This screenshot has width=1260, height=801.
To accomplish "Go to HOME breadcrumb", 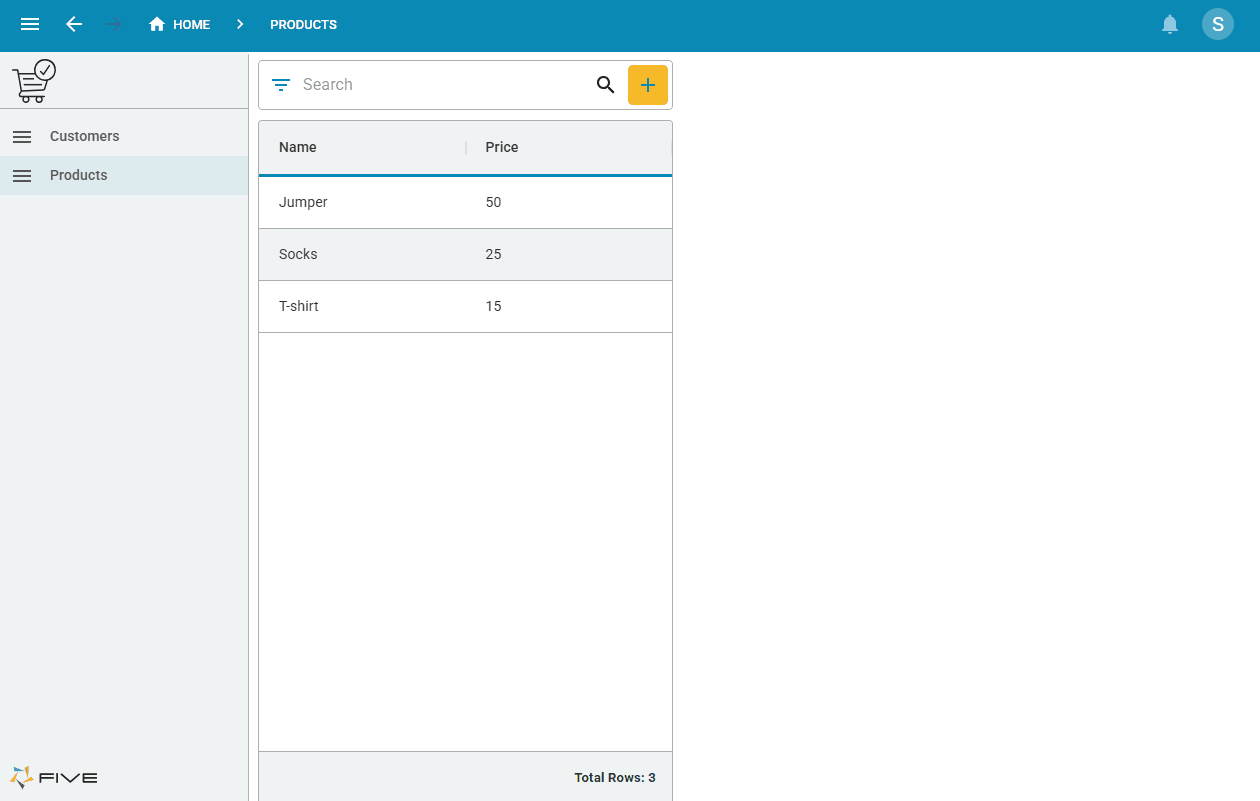I will (180, 24).
